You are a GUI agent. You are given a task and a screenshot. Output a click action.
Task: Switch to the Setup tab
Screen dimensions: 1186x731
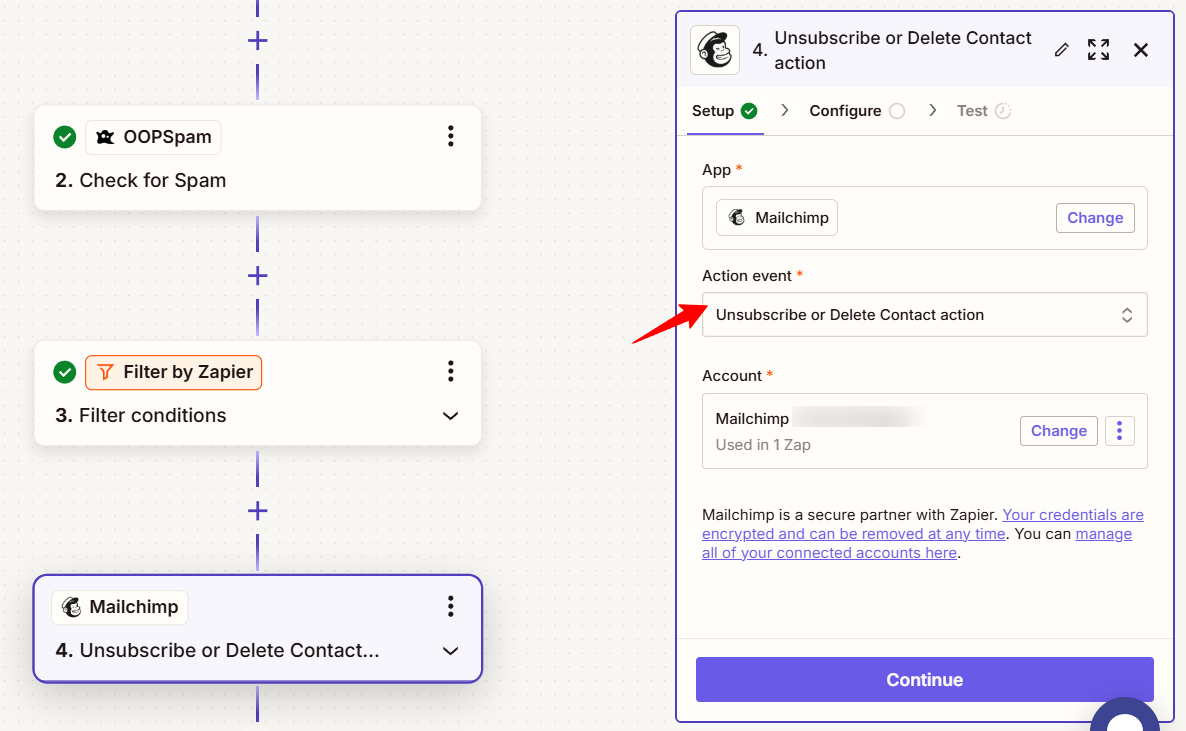pos(724,111)
